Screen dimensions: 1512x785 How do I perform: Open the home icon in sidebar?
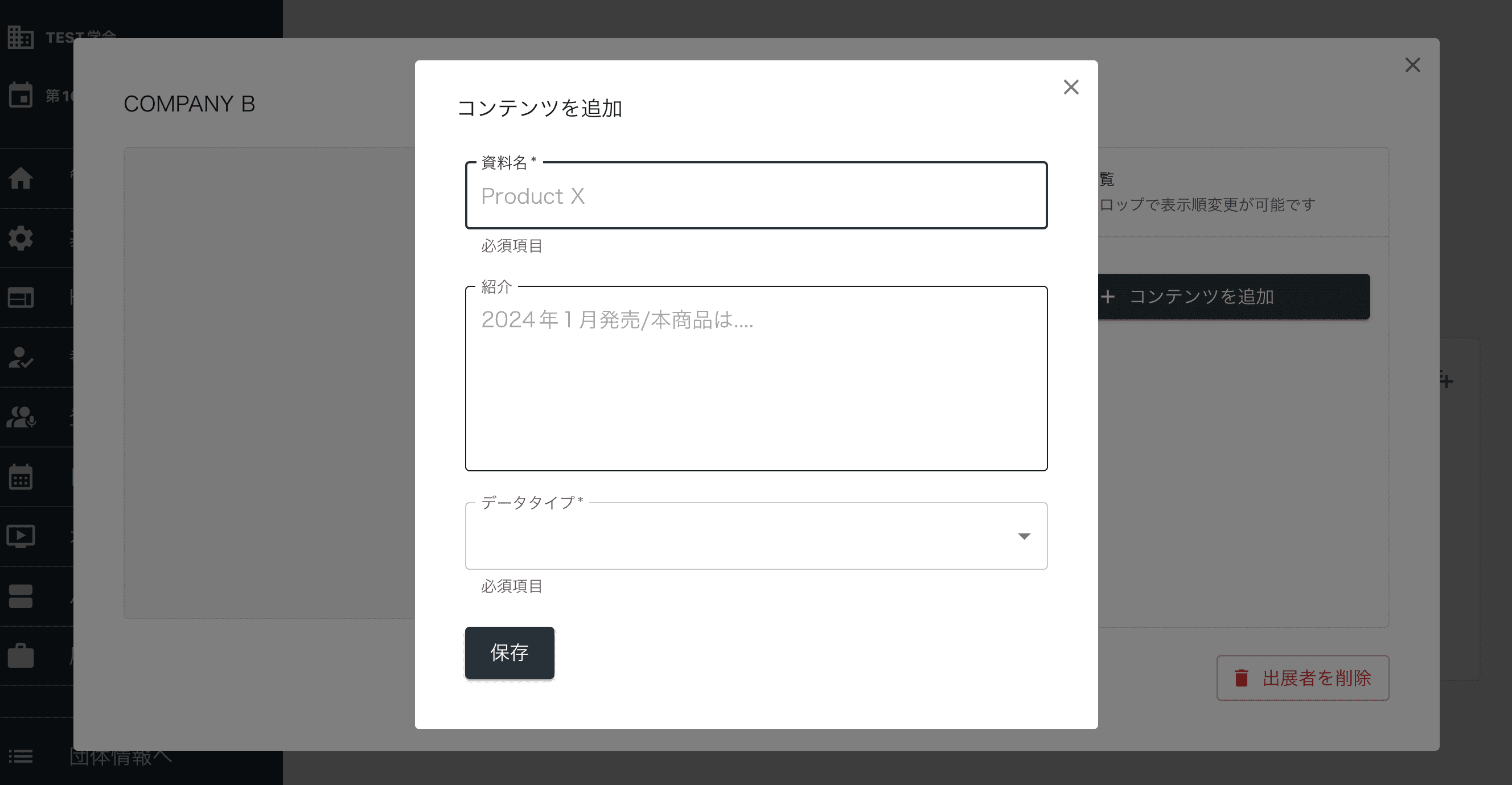click(x=20, y=179)
